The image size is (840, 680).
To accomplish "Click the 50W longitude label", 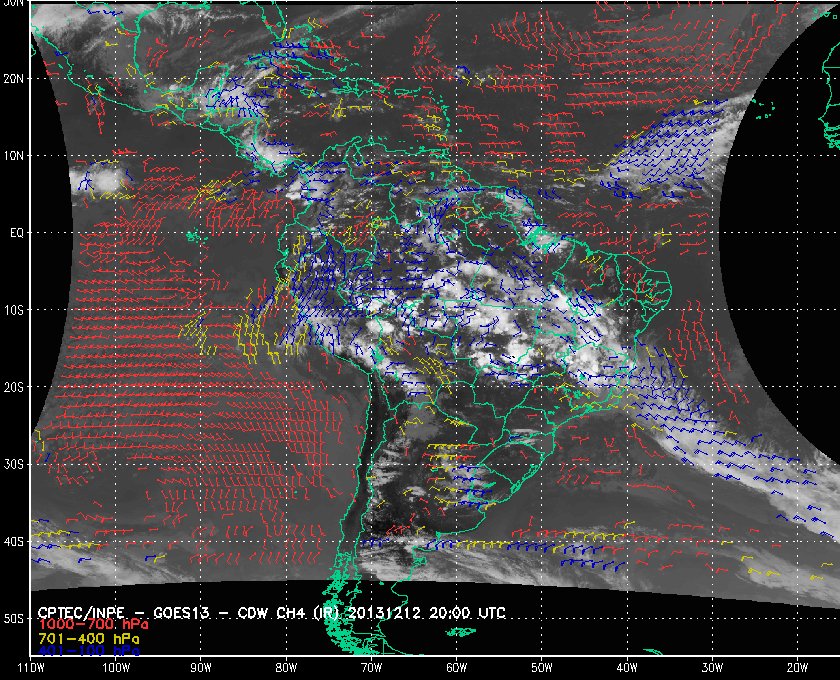I will (x=542, y=668).
